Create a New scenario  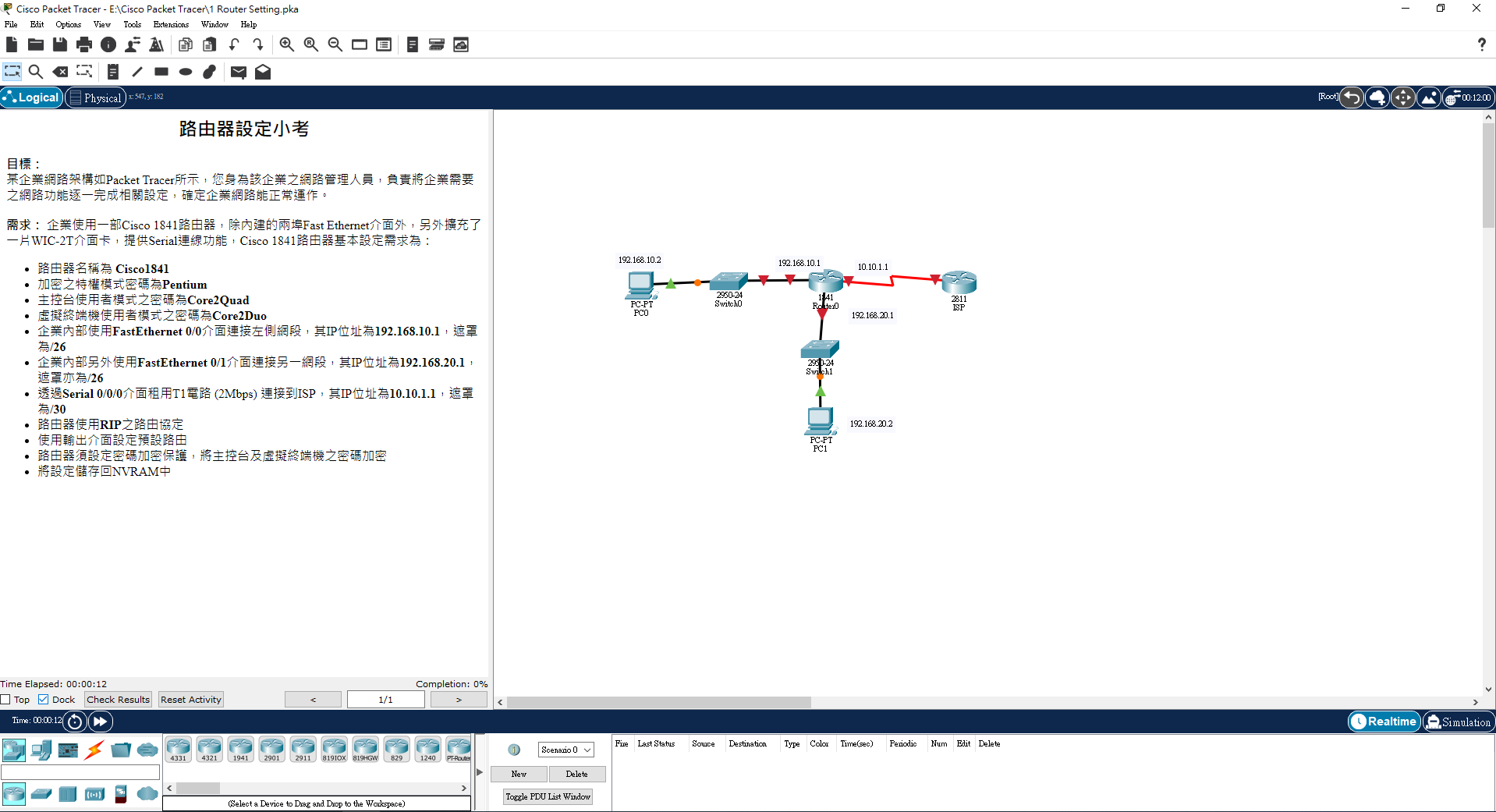coord(519,774)
